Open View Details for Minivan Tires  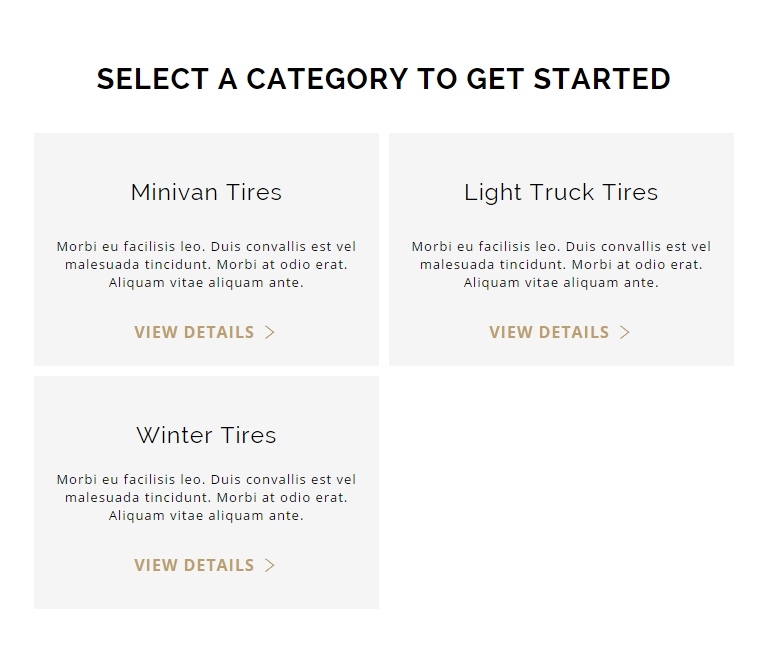pyautogui.click(x=205, y=332)
